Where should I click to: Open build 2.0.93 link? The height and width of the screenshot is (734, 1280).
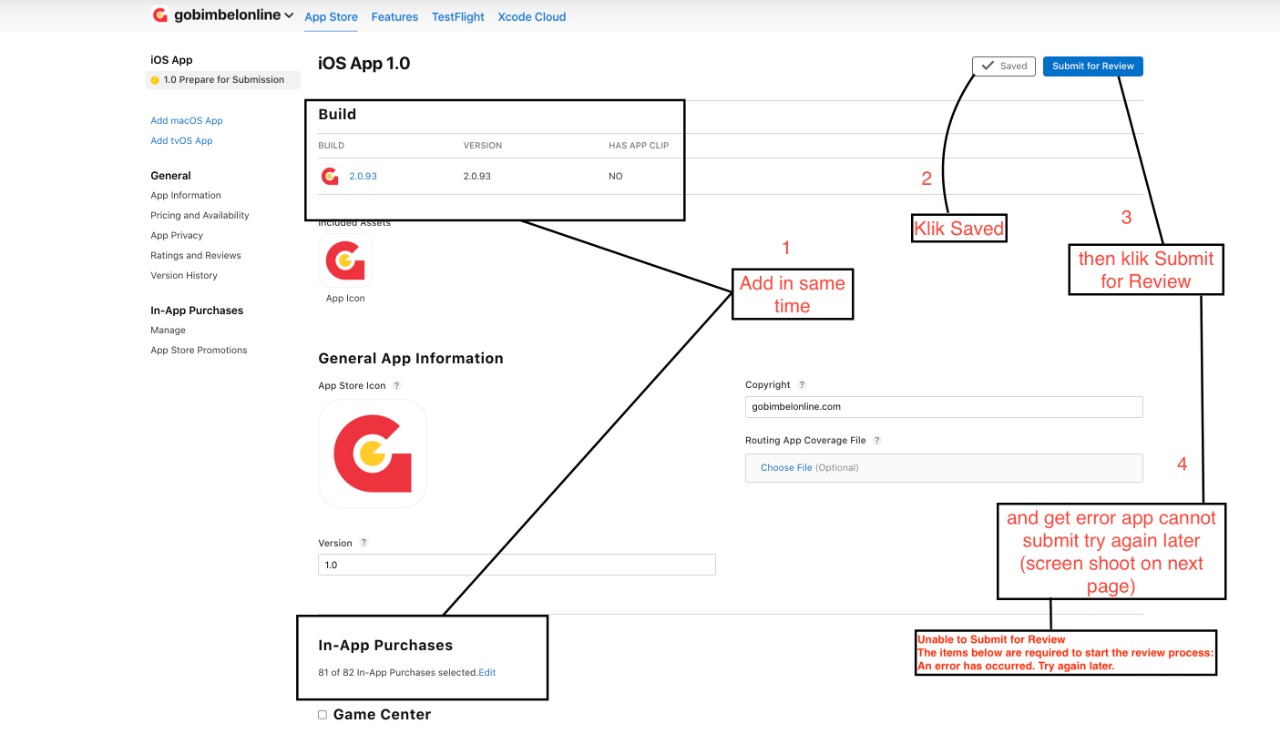point(363,176)
